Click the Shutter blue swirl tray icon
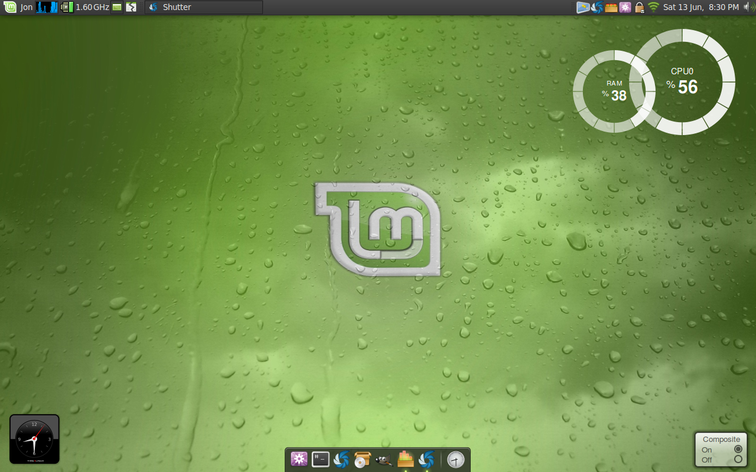This screenshot has width=756, height=472. [597, 7]
